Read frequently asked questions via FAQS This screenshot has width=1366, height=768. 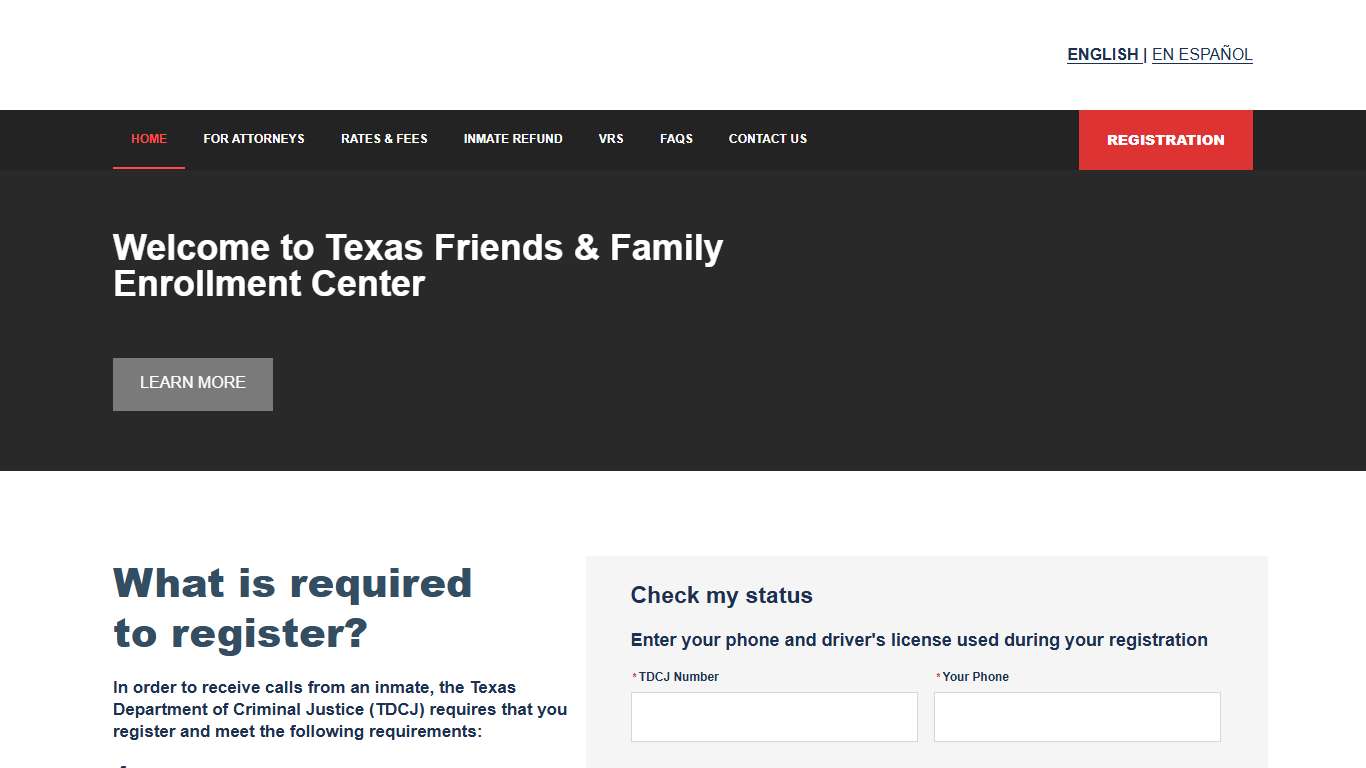click(676, 139)
